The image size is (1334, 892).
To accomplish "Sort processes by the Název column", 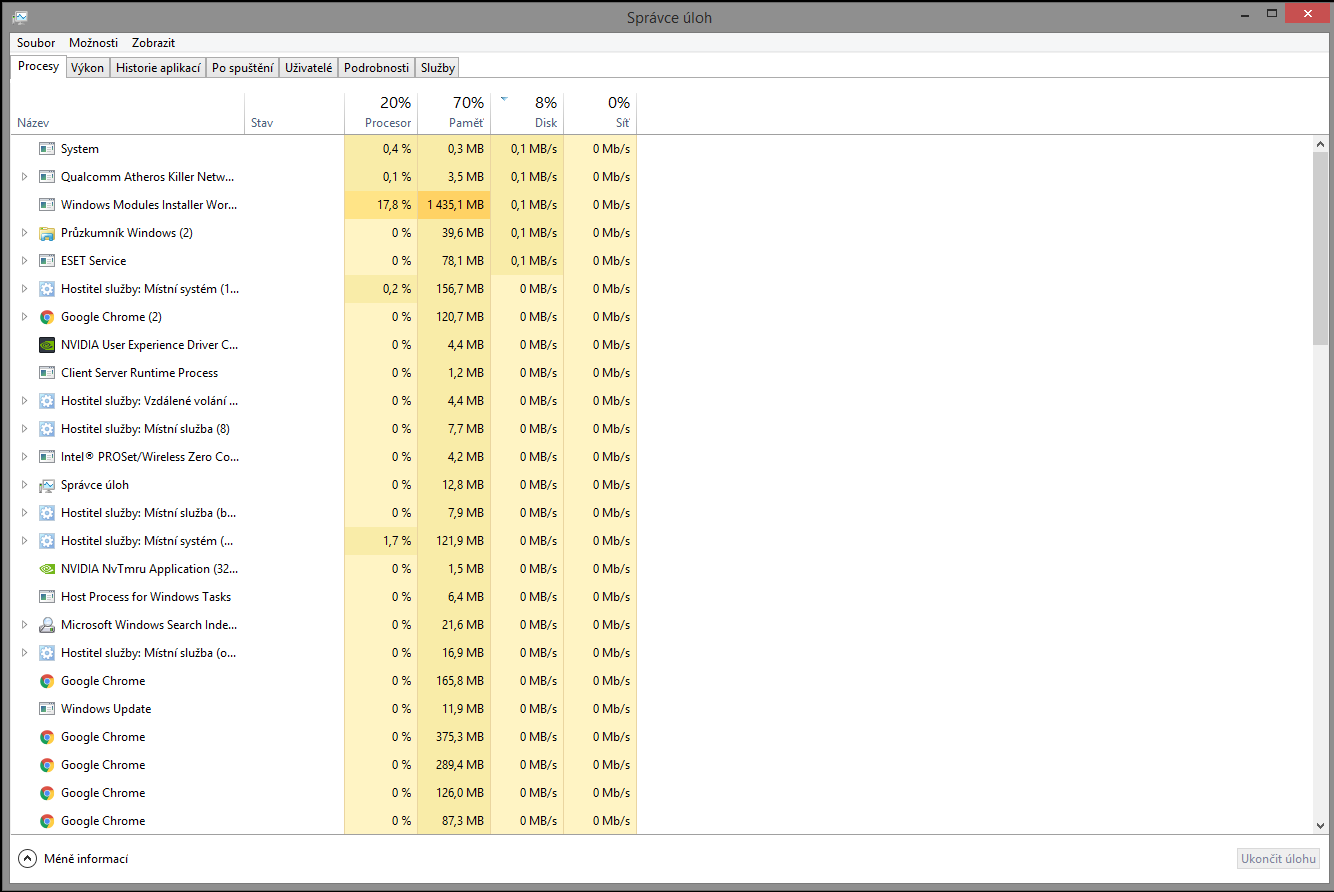I will [127, 112].
